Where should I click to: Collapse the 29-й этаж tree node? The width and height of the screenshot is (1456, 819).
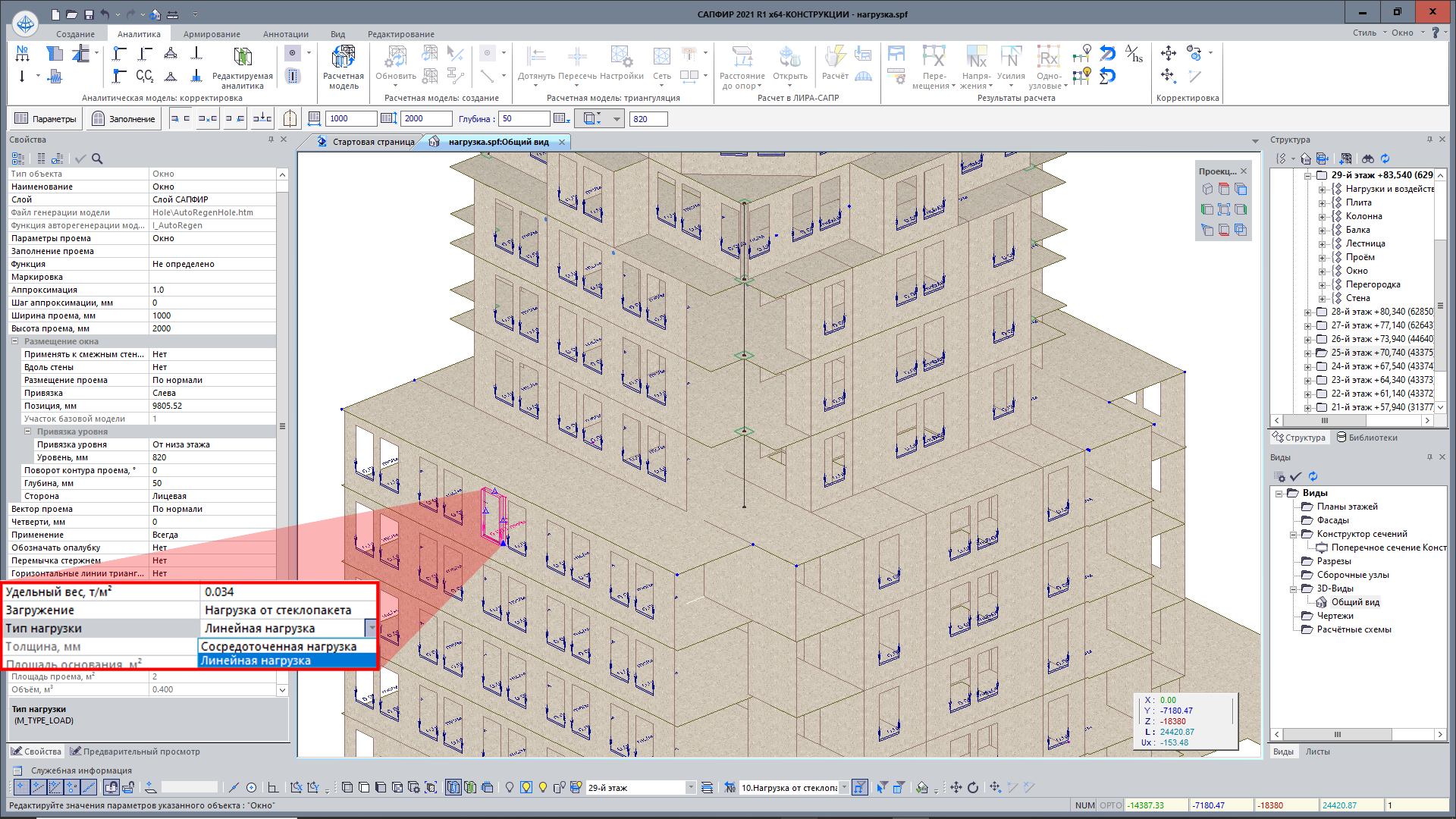pyautogui.click(x=1308, y=175)
